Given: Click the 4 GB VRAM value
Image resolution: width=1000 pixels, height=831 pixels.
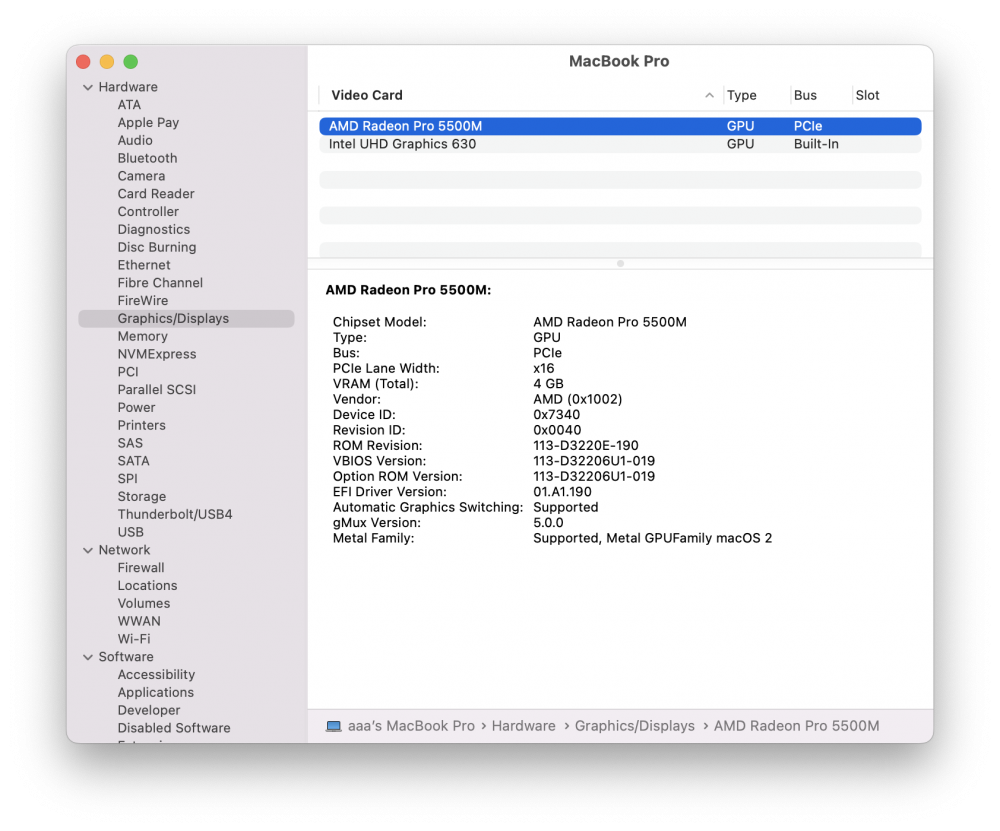Looking at the screenshot, I should click(x=548, y=385).
